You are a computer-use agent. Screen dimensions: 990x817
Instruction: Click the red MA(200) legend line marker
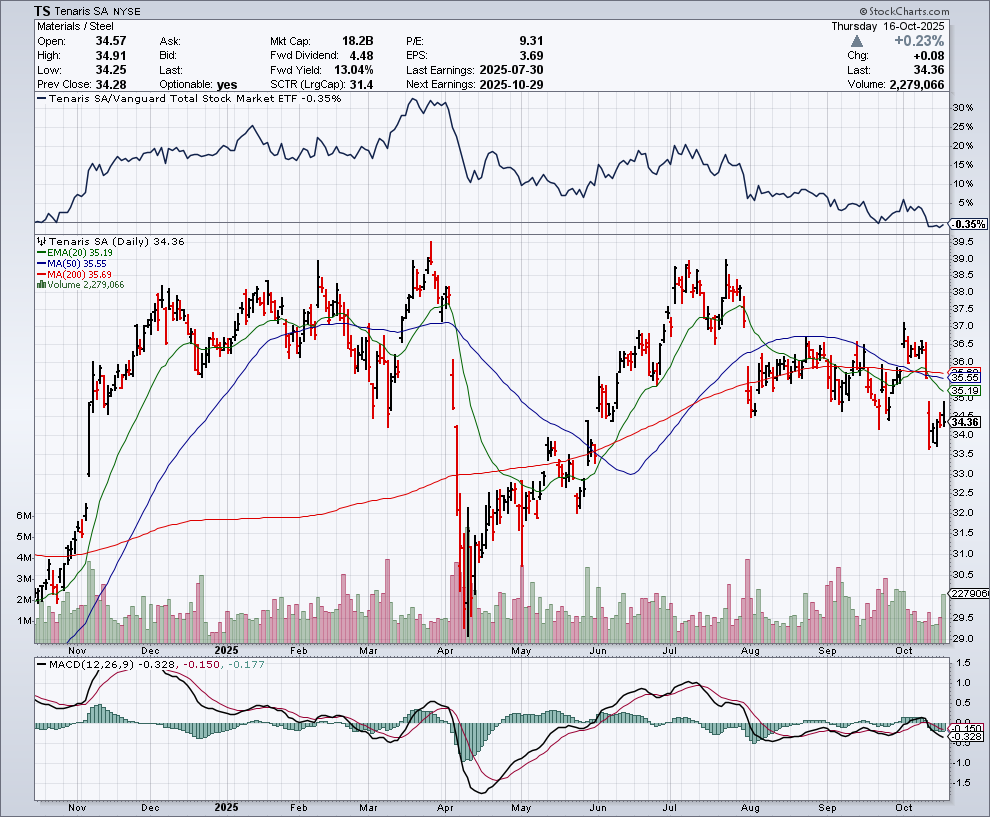coord(39,275)
